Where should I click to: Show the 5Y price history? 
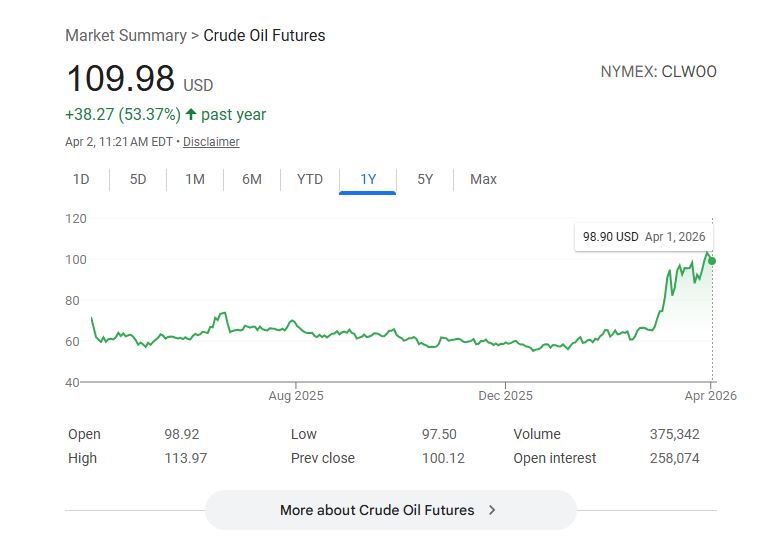425,179
